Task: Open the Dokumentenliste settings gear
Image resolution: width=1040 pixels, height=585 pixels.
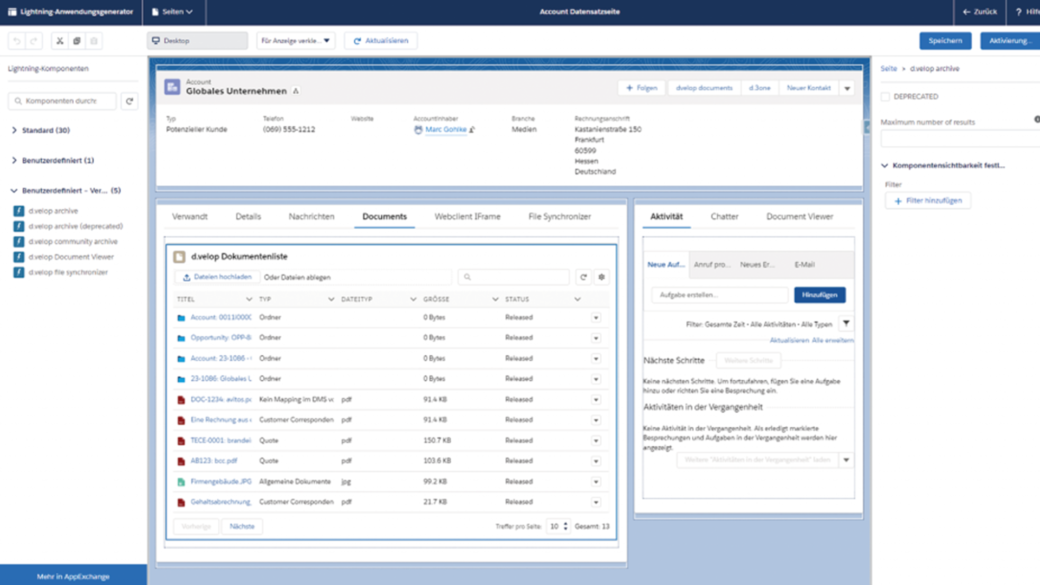Action: [602, 277]
